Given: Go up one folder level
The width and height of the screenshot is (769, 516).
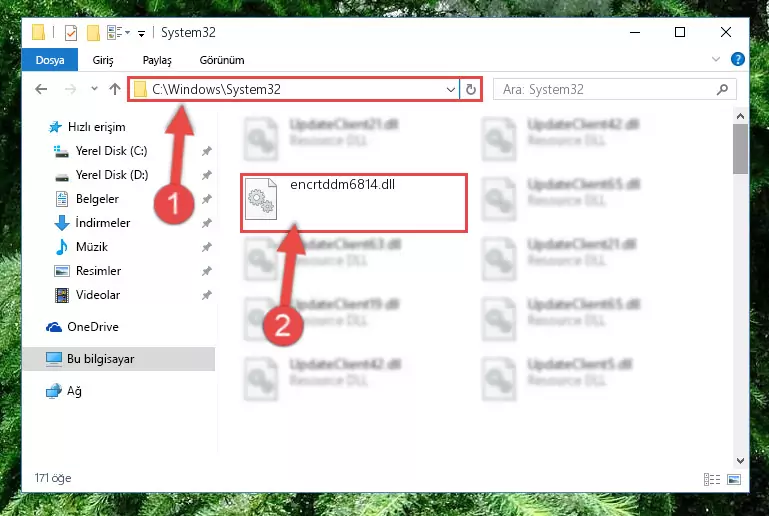Looking at the screenshot, I should tap(115, 89).
